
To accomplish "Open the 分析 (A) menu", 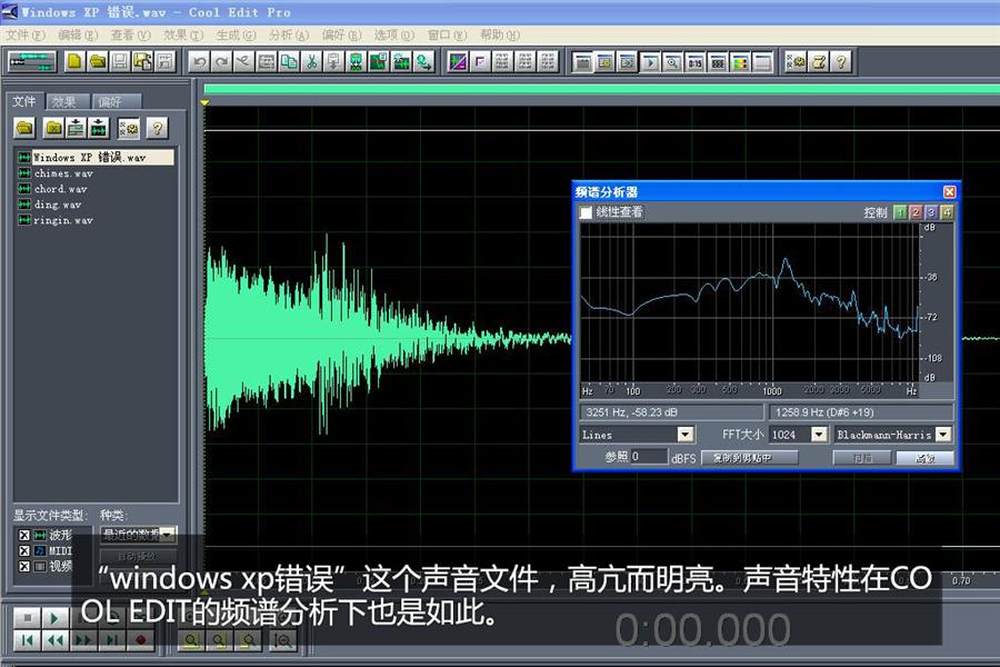I will pos(289,34).
